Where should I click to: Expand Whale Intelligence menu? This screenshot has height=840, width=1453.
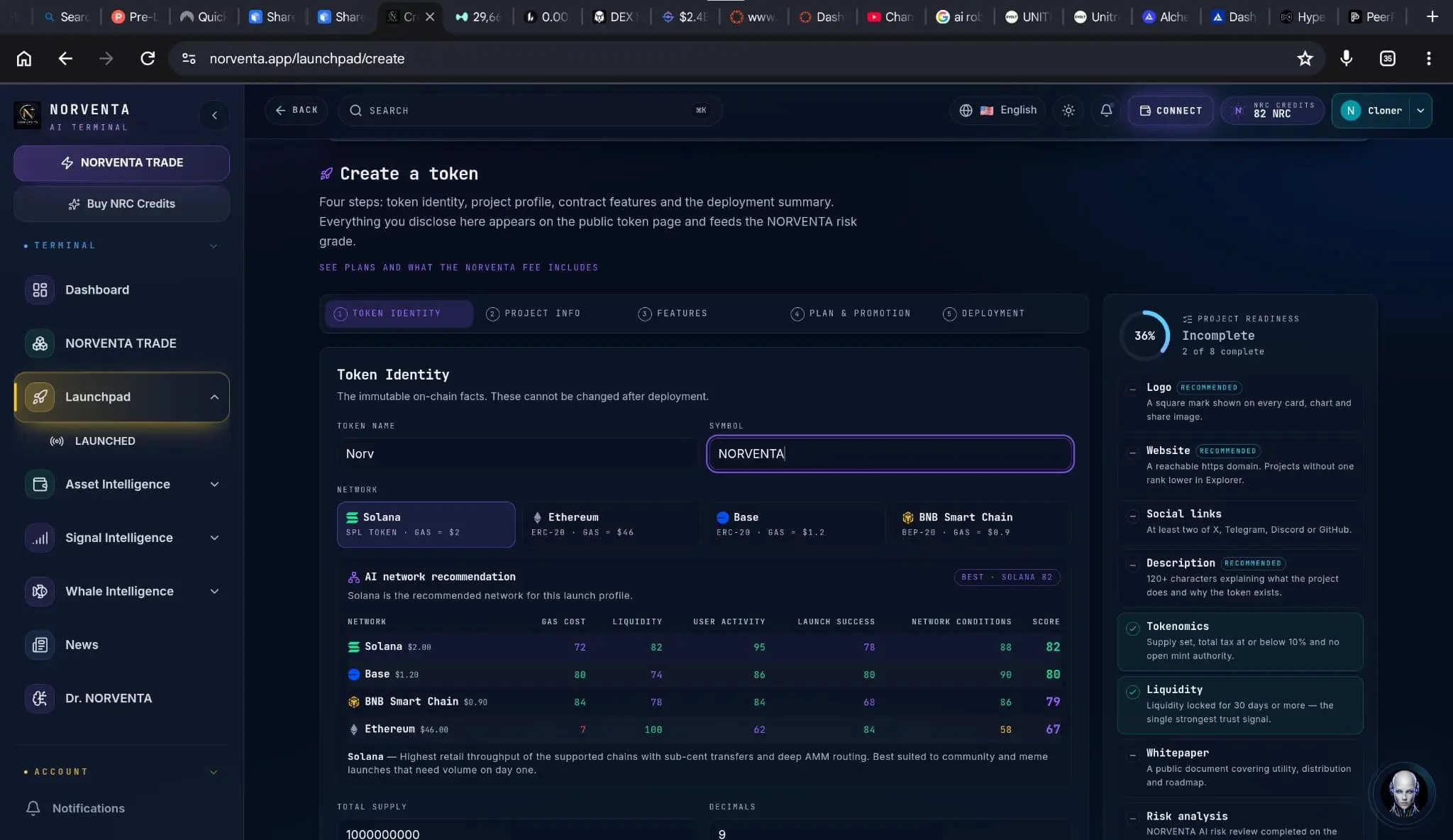214,591
